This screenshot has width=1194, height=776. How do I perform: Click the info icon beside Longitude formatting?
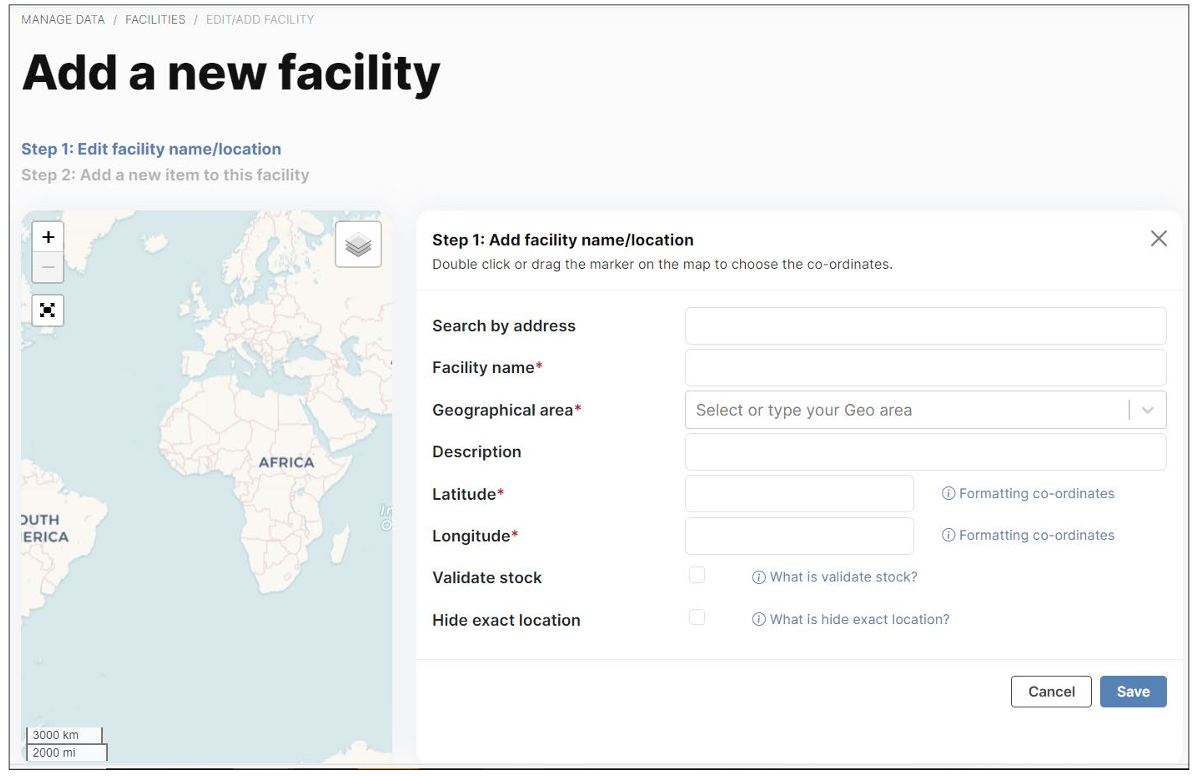[x=948, y=535]
